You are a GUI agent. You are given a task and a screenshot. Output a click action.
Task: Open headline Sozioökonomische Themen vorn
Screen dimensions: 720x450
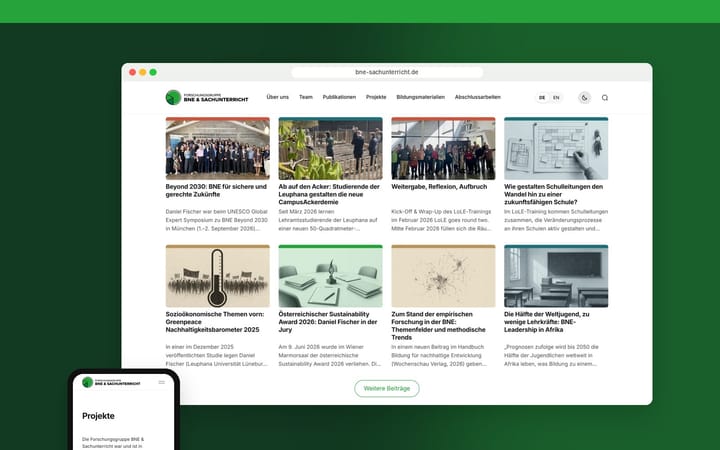(215, 322)
